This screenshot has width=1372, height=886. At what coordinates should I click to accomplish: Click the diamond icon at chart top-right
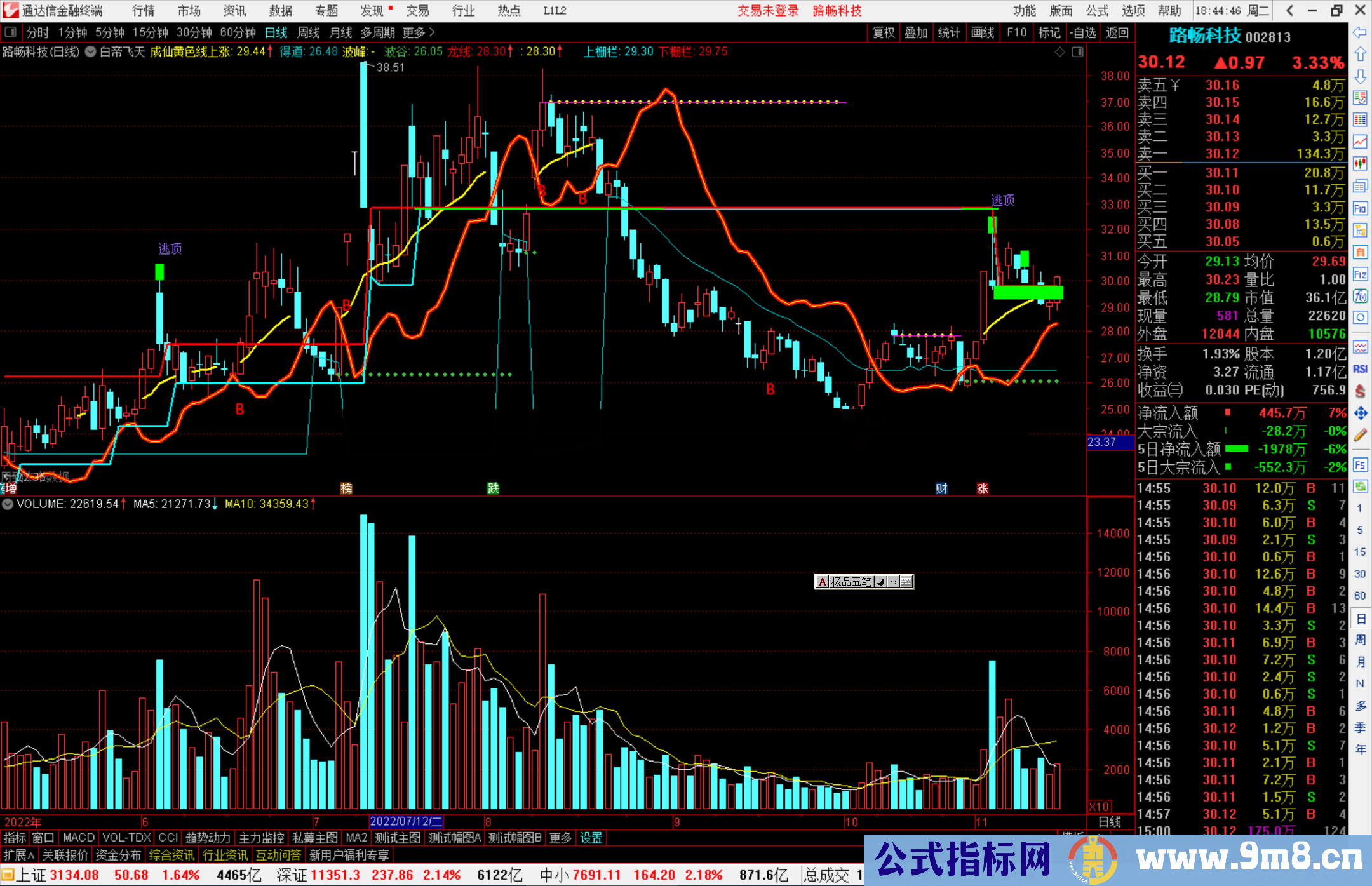tap(1059, 52)
